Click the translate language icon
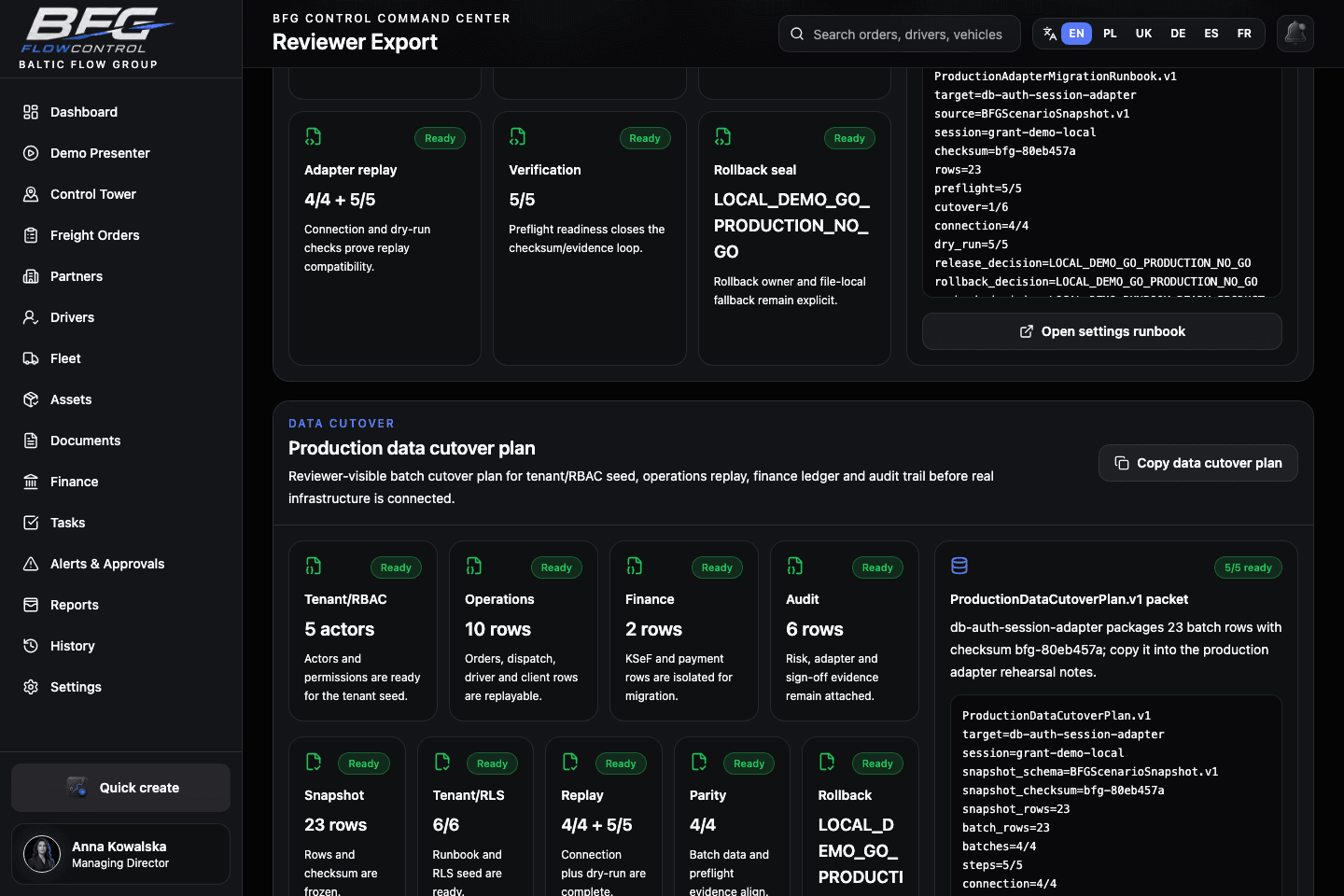 tap(1050, 34)
